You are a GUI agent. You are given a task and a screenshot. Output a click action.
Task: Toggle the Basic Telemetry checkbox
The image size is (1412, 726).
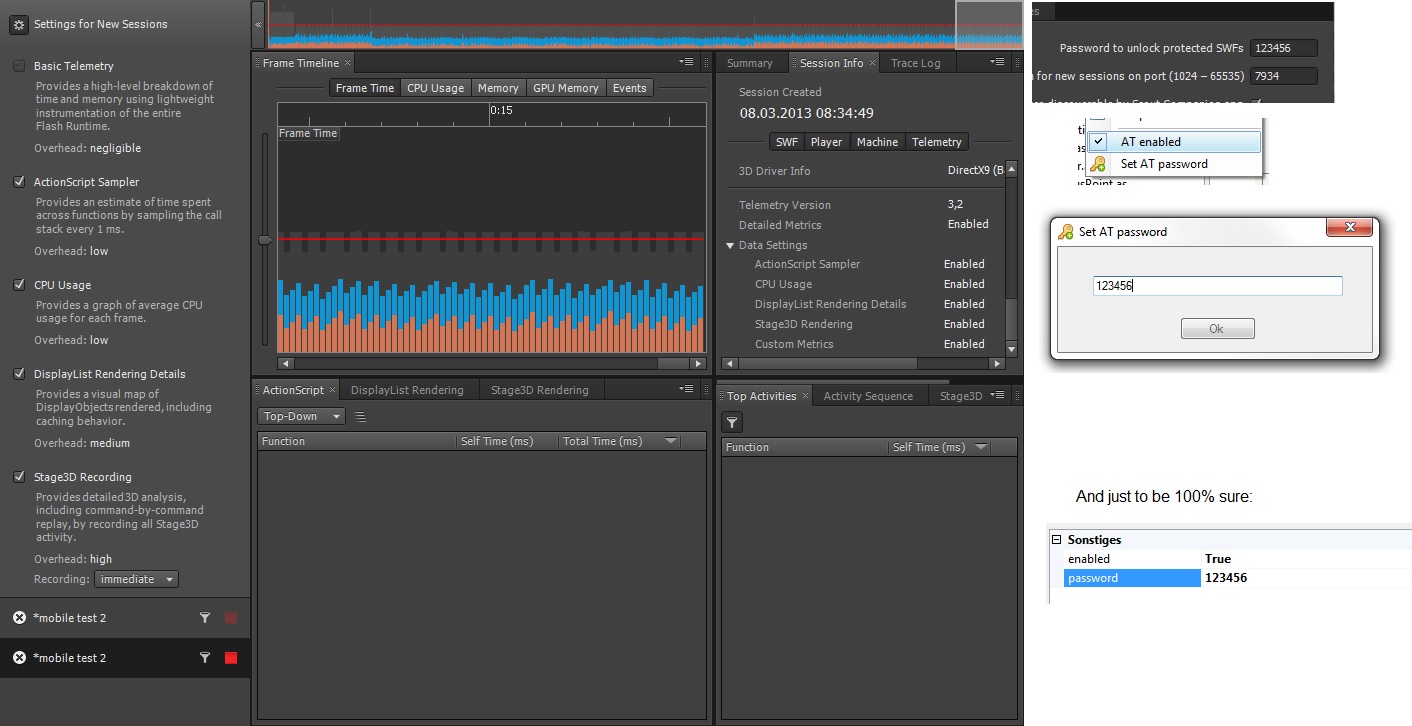click(19, 66)
